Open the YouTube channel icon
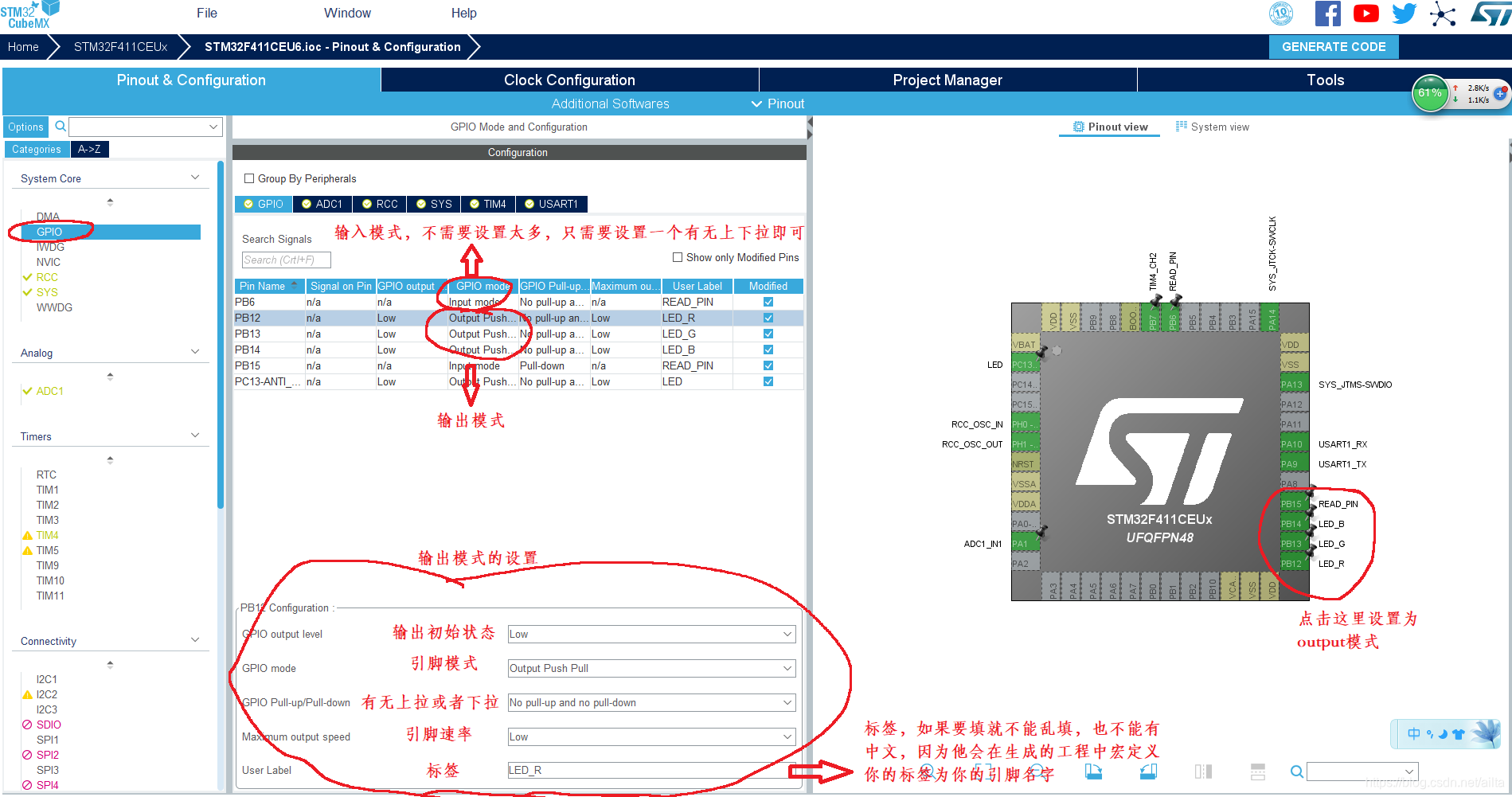1512x797 pixels. click(1366, 14)
